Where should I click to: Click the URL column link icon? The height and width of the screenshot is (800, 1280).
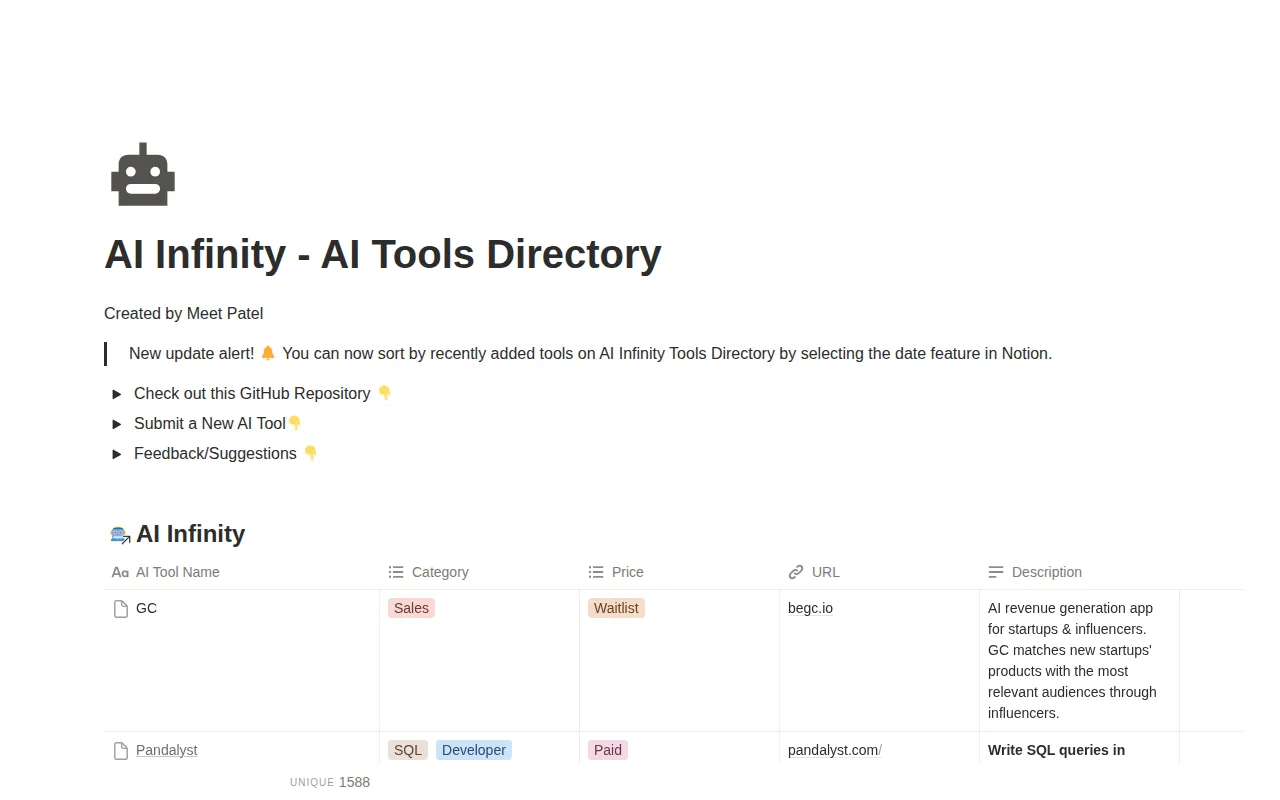[x=796, y=573]
